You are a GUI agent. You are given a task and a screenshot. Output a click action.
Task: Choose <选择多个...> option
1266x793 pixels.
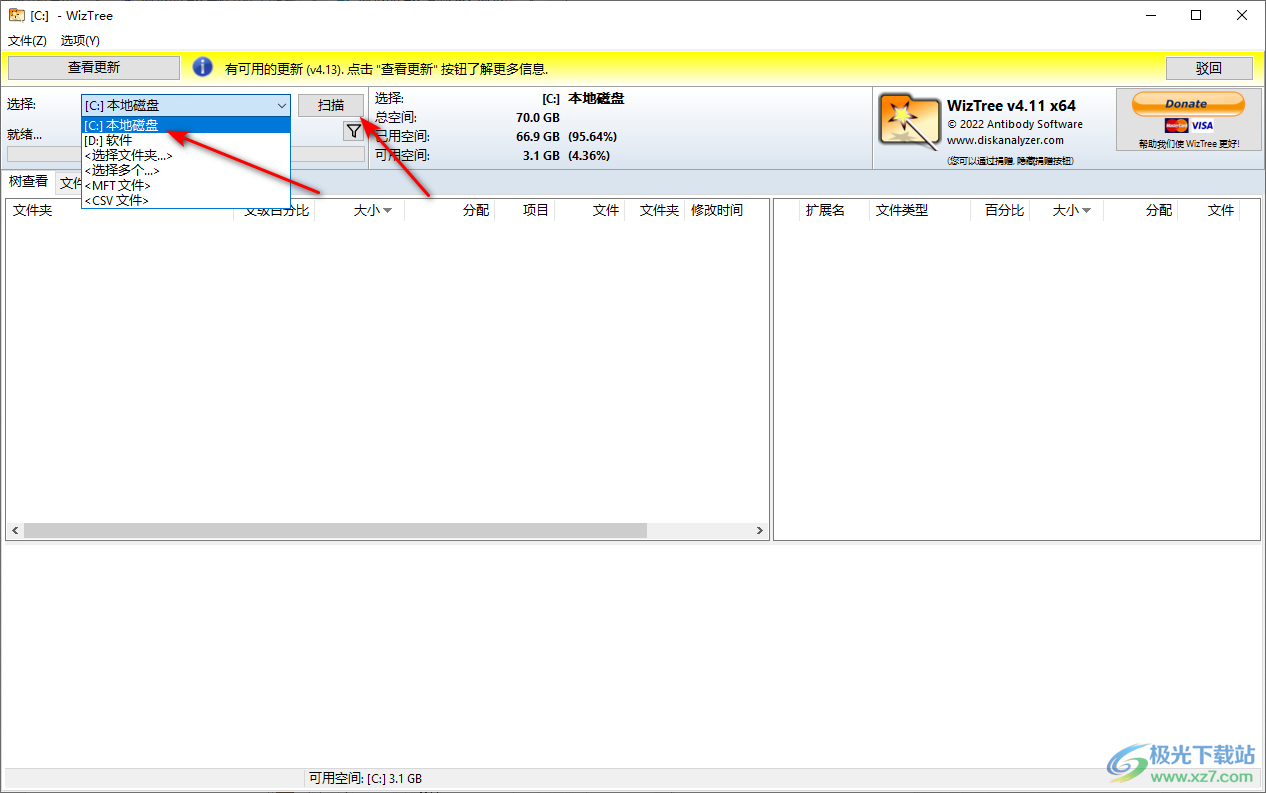[186, 171]
